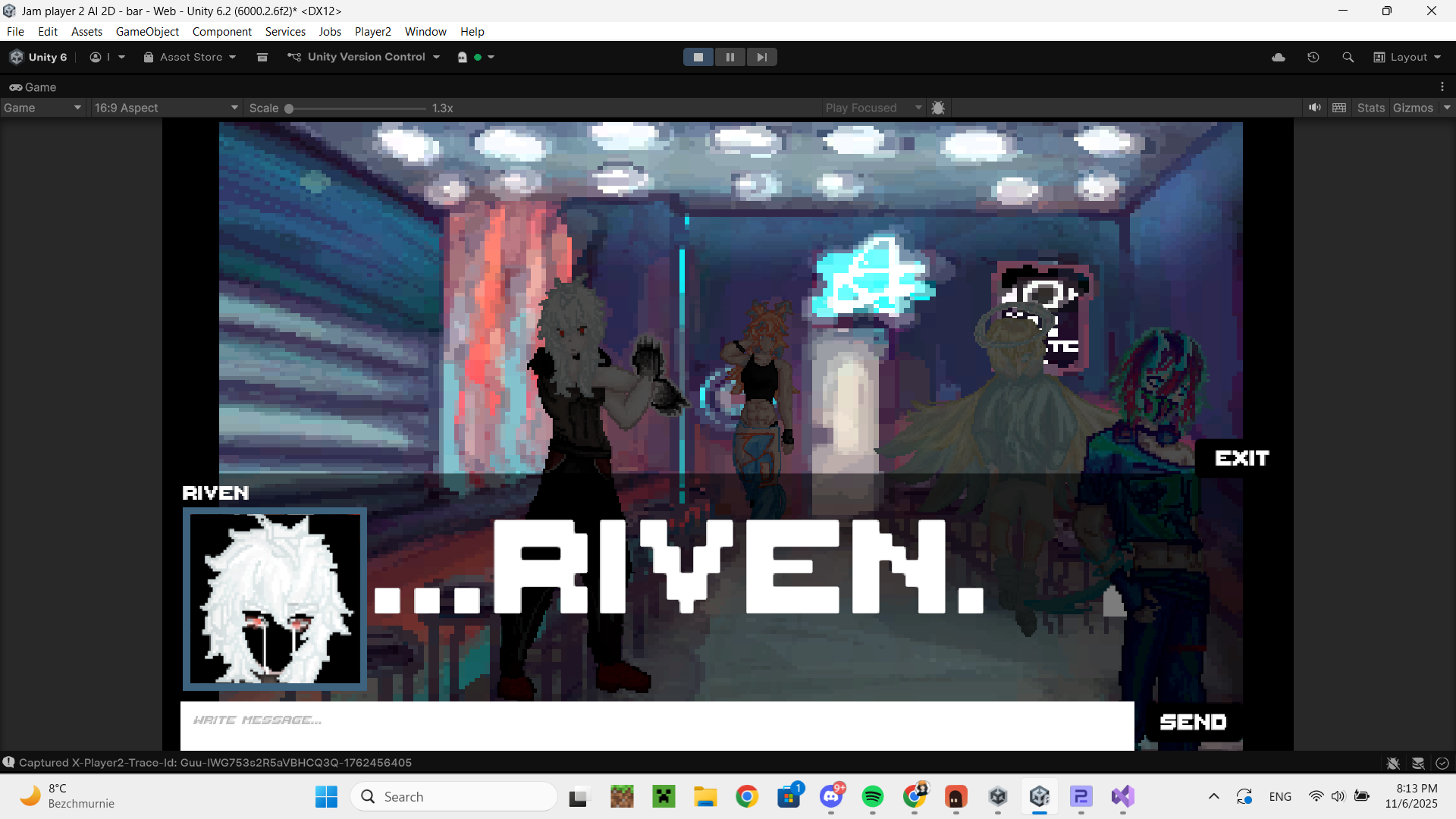Open the GameObject menu

click(147, 32)
